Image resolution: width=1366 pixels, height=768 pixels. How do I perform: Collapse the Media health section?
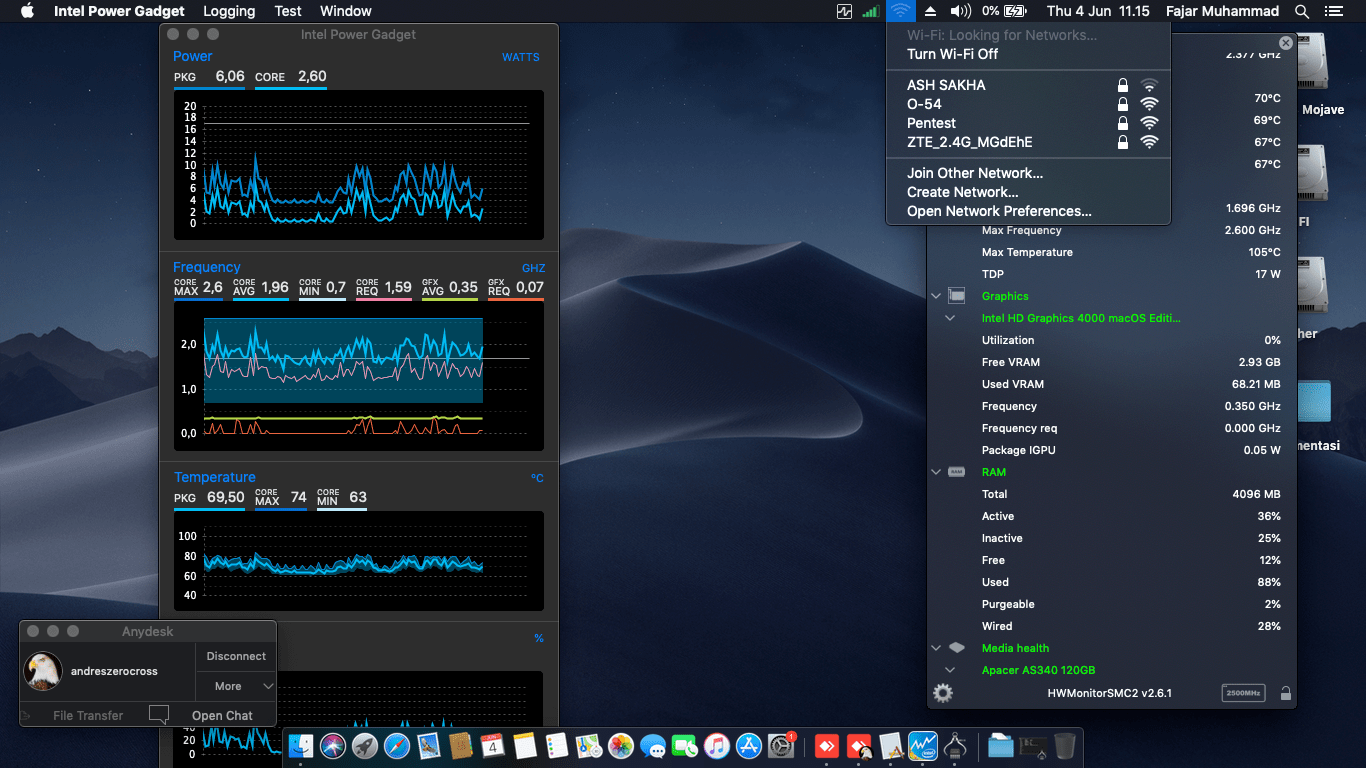(936, 648)
